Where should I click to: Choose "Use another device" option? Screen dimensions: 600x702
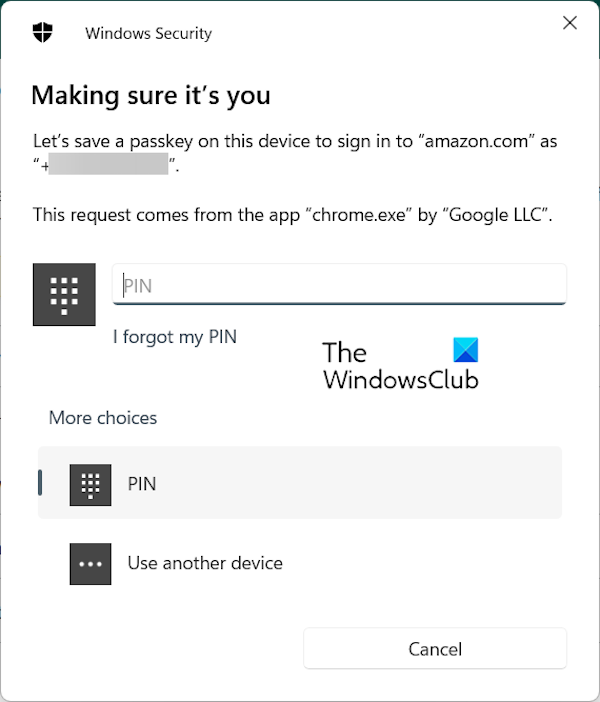click(300, 563)
